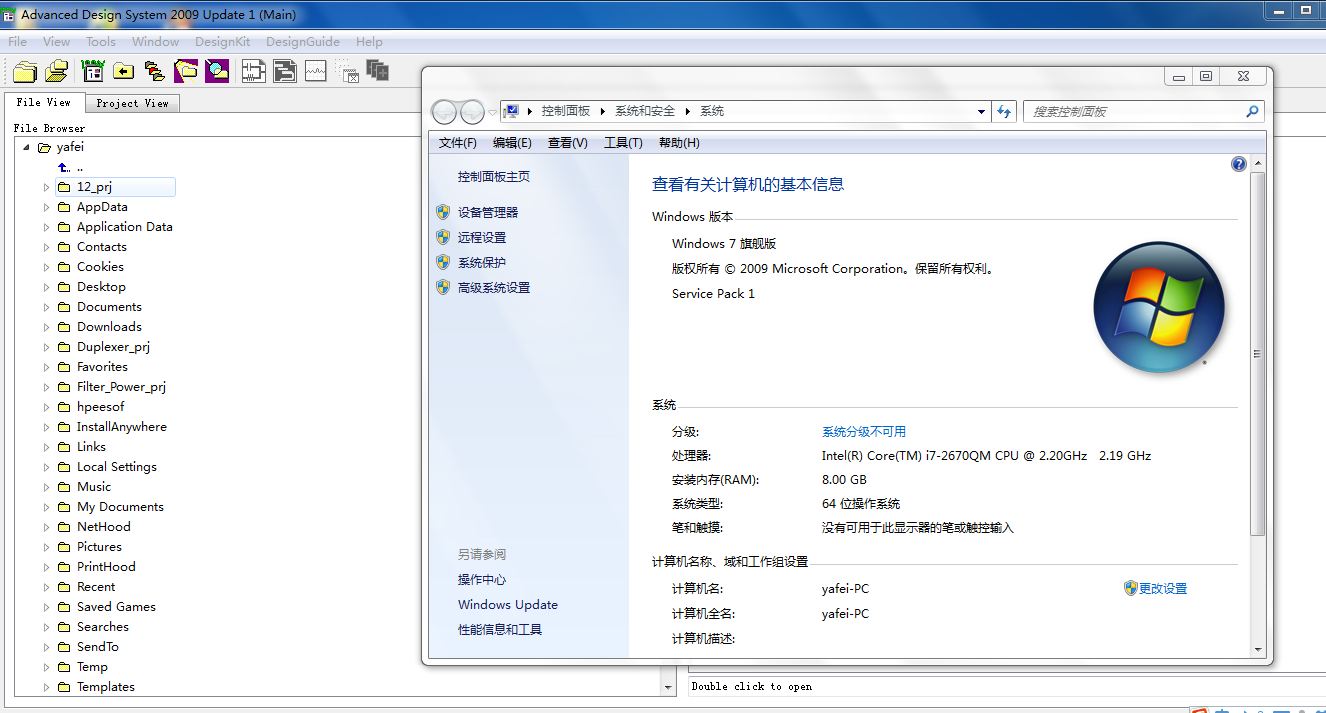The image size is (1326, 713).
Task: Click the Show All Windows toolbar icon
Action: (x=377, y=71)
